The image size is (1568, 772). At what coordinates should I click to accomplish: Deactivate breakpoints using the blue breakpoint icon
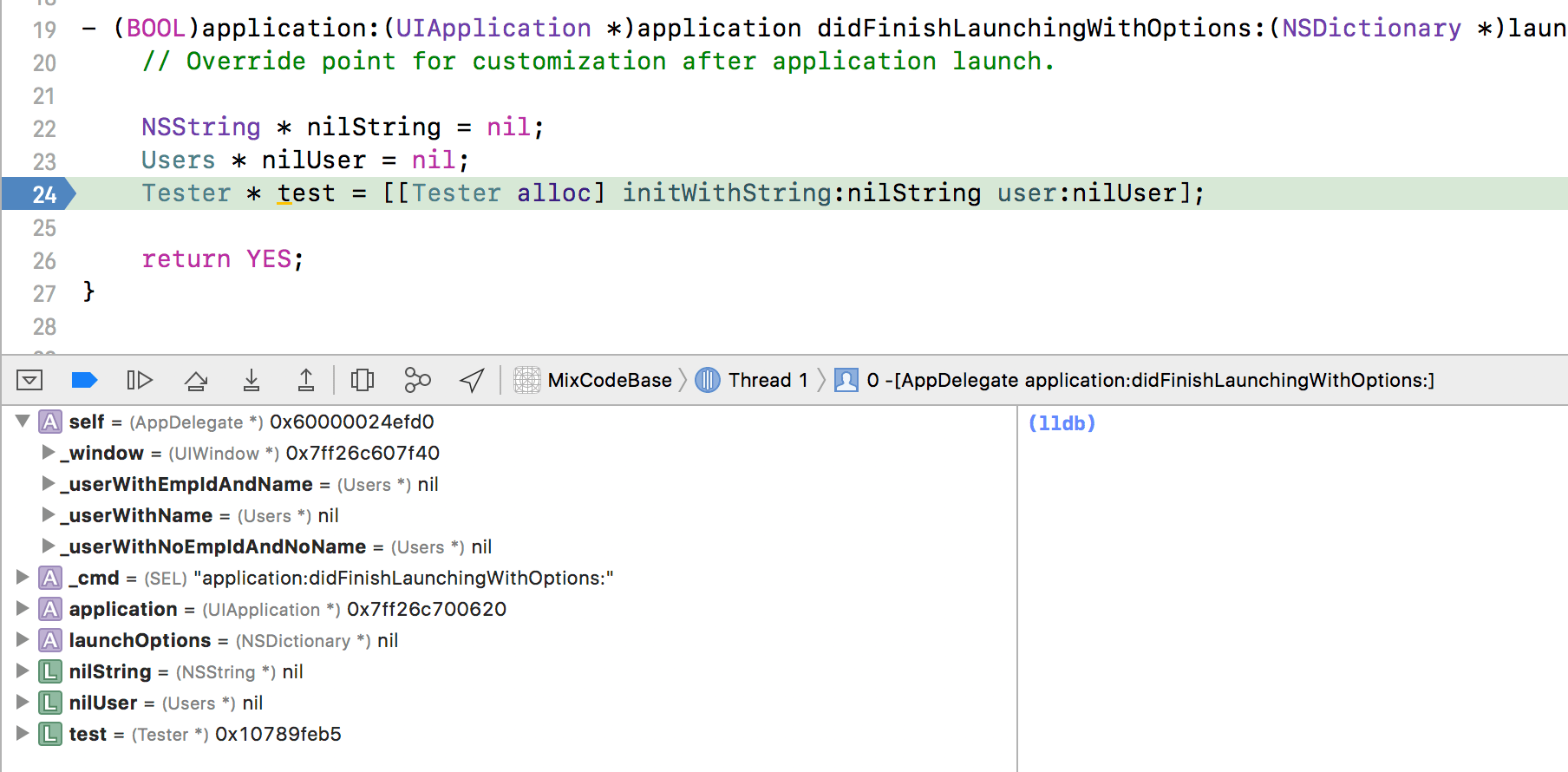[84, 380]
